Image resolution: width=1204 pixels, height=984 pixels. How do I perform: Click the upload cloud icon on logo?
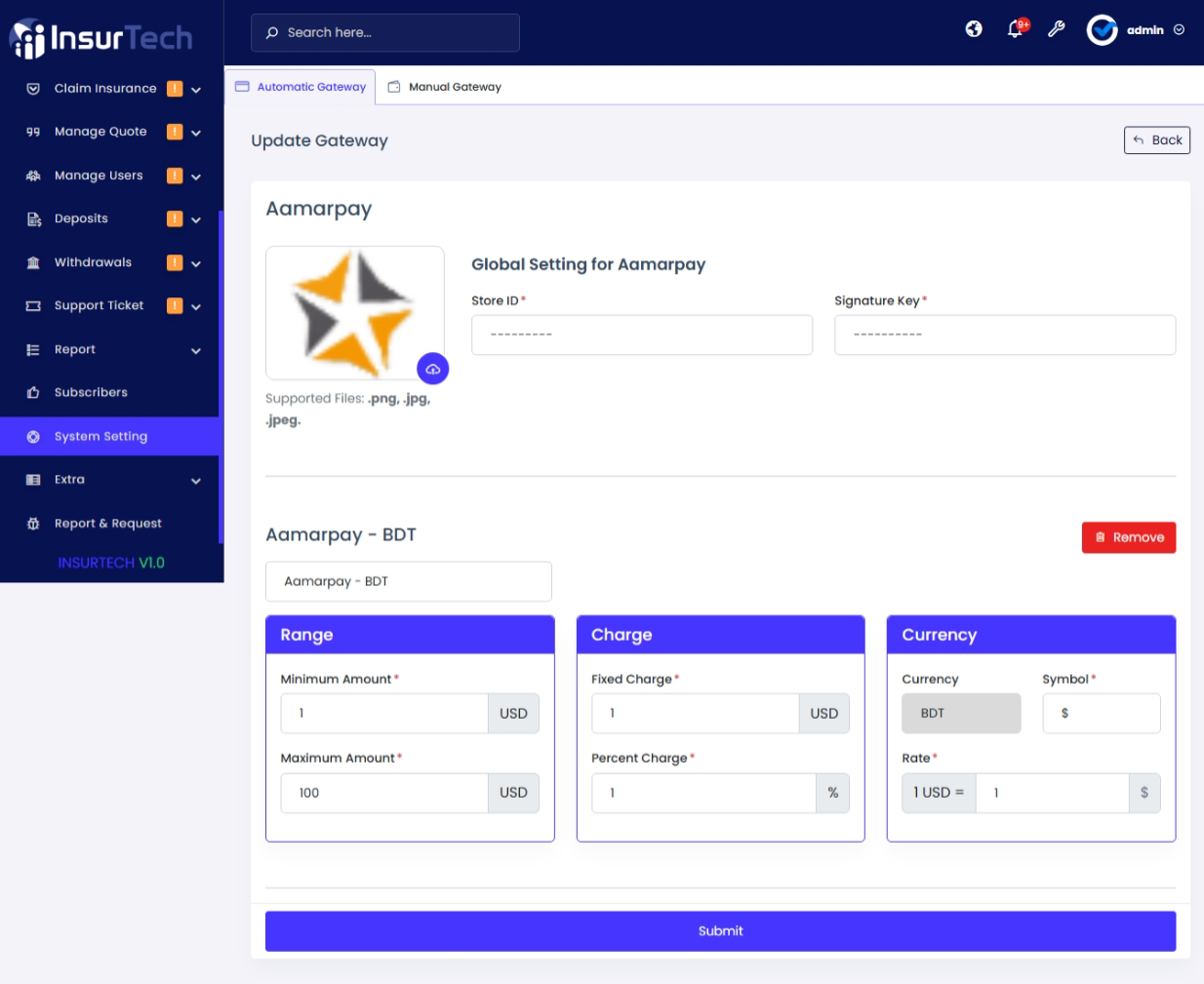(x=432, y=369)
